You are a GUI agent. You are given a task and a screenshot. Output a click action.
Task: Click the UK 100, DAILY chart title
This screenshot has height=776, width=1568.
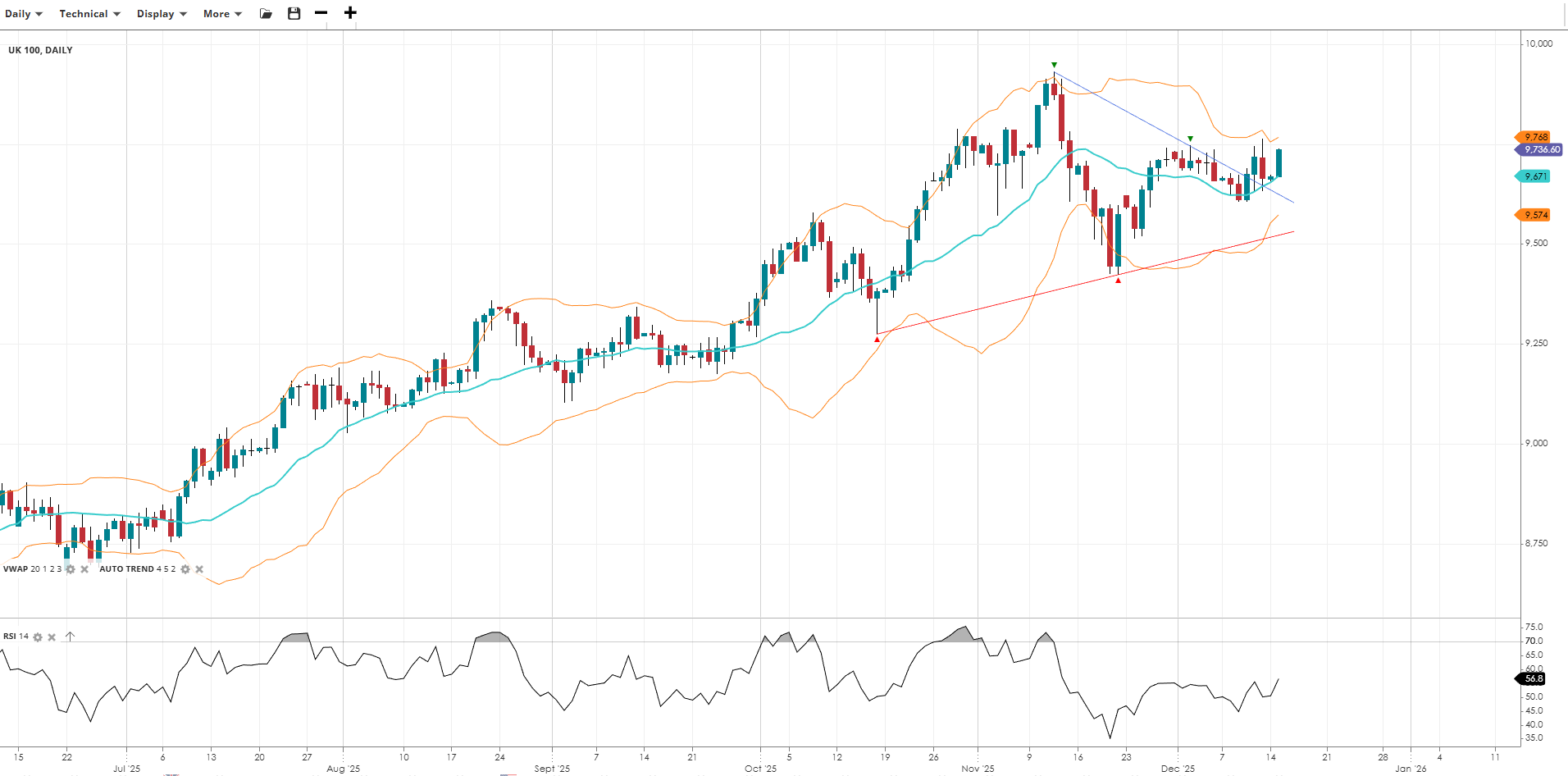[40, 50]
